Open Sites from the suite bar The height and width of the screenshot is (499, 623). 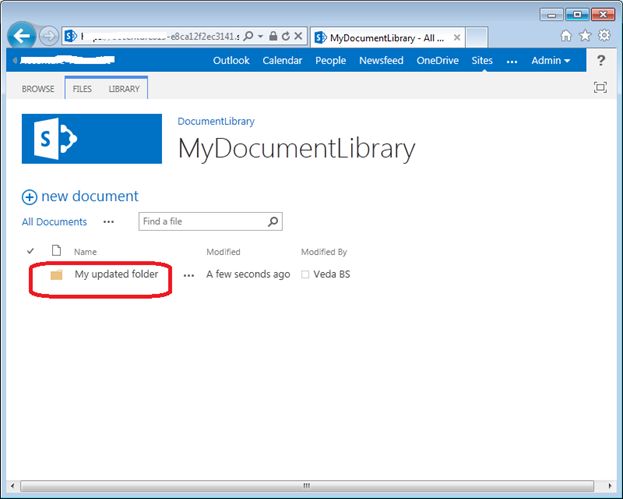[x=482, y=60]
